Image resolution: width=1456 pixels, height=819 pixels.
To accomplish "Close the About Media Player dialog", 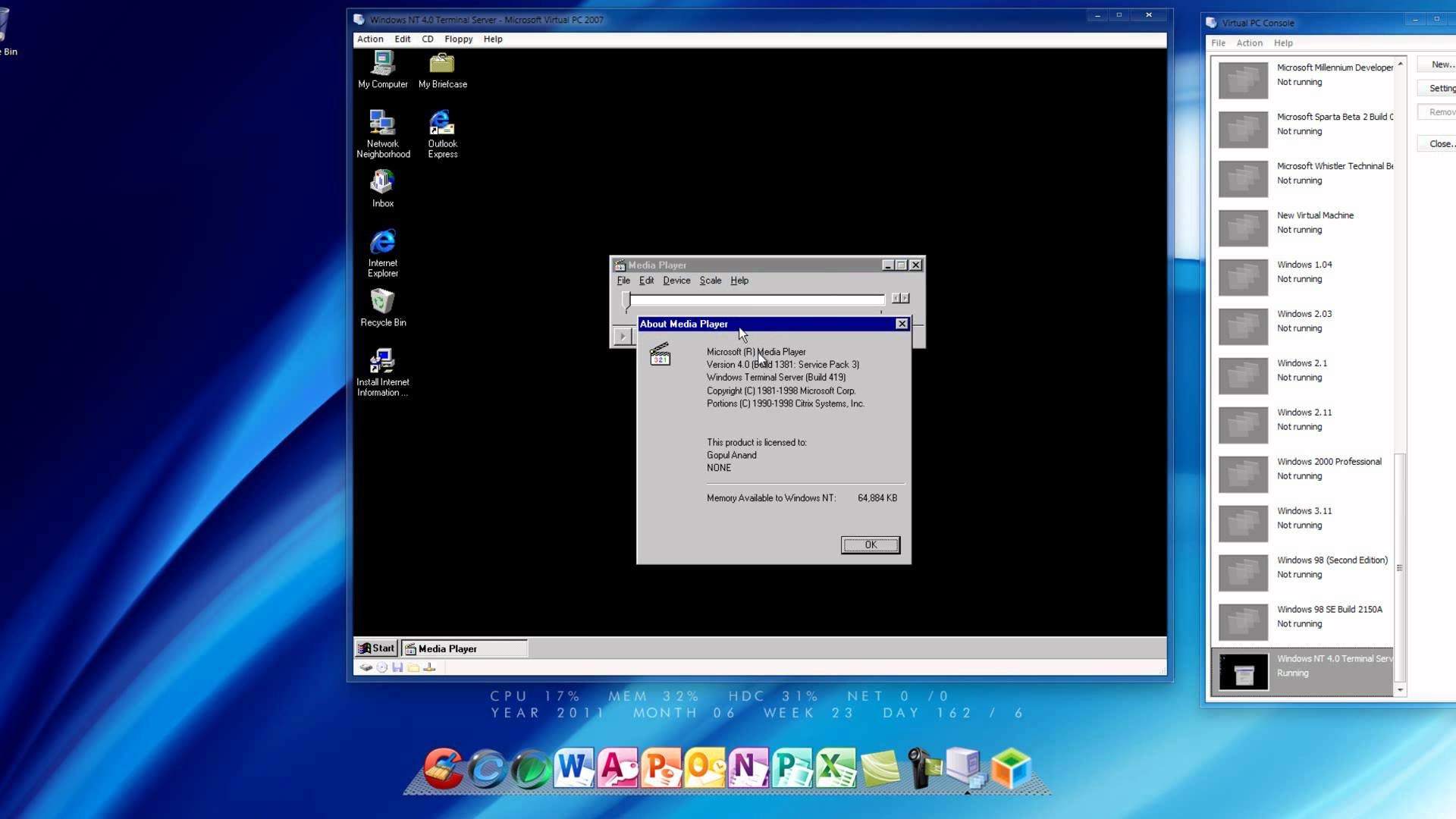I will click(x=902, y=324).
